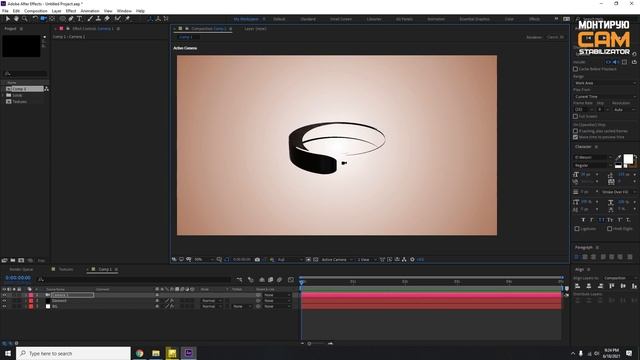Enable the Ligatures checkbox

pyautogui.click(x=577, y=229)
